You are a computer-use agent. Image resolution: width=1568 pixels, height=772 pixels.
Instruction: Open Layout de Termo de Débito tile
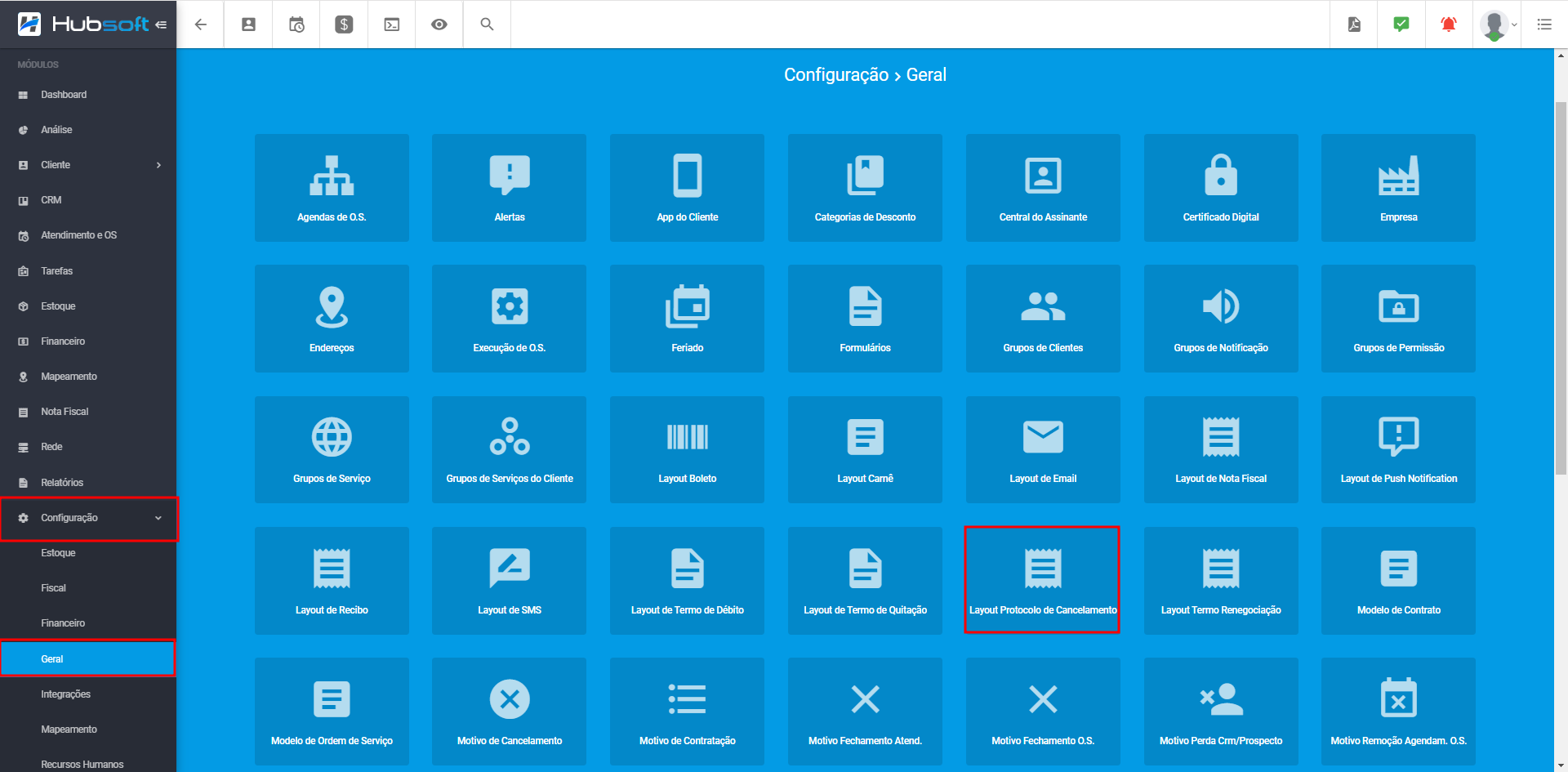pos(688,581)
